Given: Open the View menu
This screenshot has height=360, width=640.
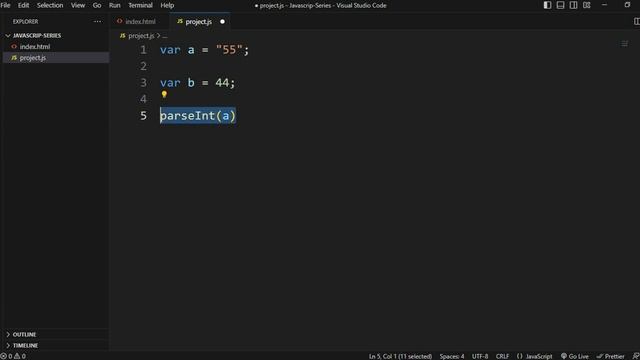Looking at the screenshot, I should (x=78, y=5).
